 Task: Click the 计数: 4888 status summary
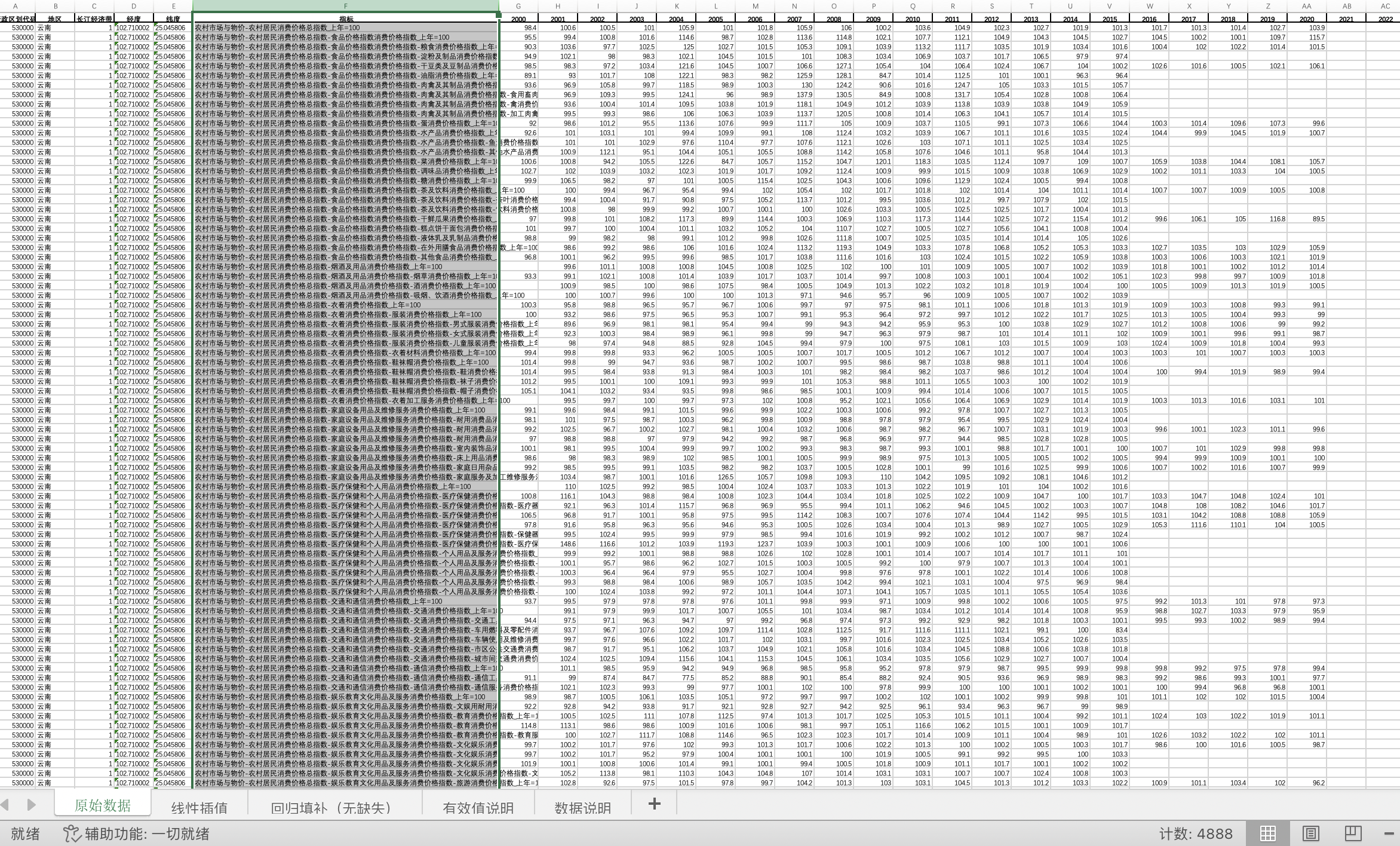[x=1196, y=833]
